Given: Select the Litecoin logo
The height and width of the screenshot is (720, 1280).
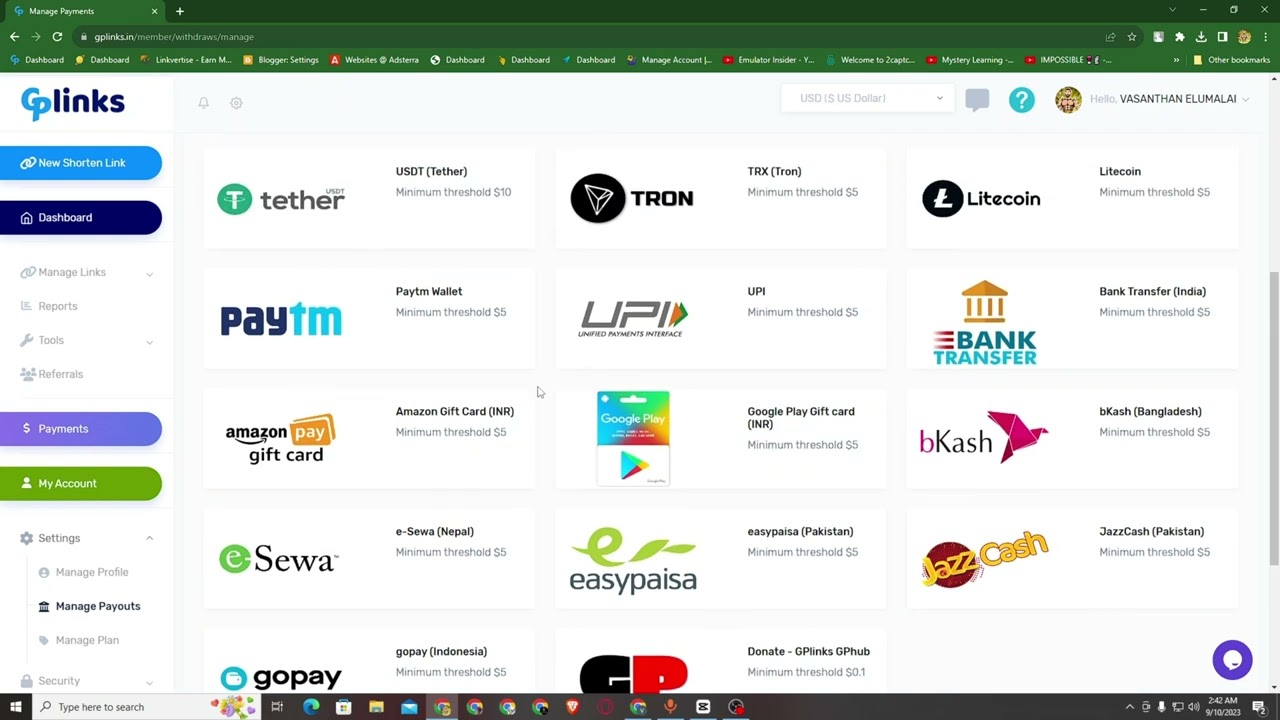Looking at the screenshot, I should click(x=982, y=198).
